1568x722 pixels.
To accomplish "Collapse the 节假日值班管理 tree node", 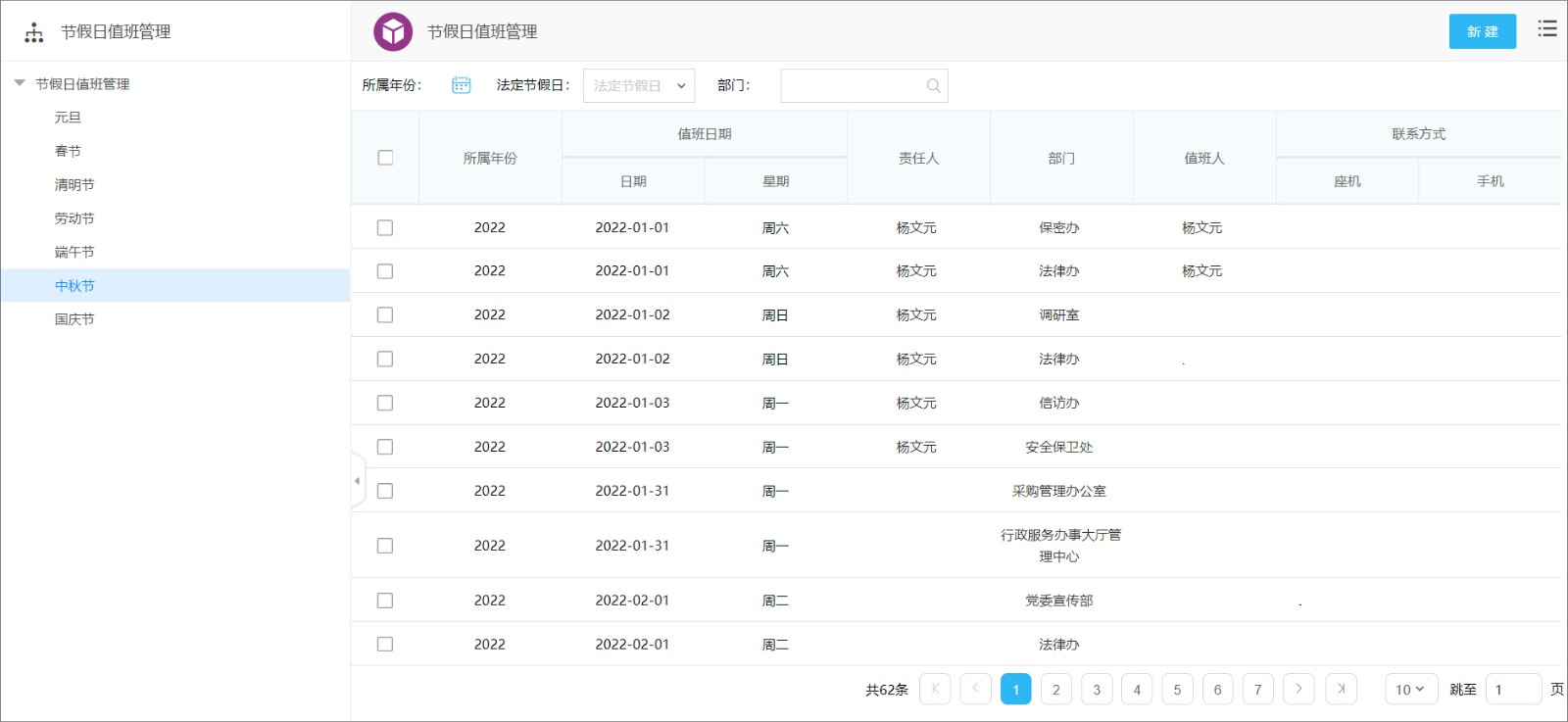I will pos(20,83).
